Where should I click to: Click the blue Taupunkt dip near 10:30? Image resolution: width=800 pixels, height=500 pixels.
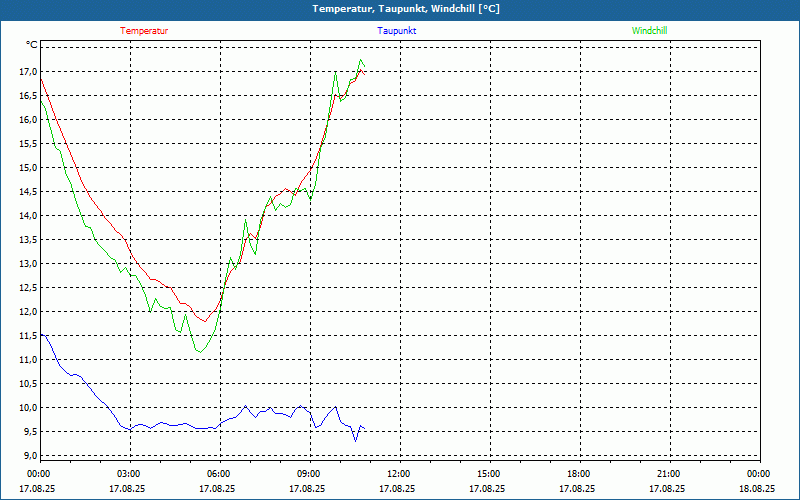pyautogui.click(x=356, y=441)
